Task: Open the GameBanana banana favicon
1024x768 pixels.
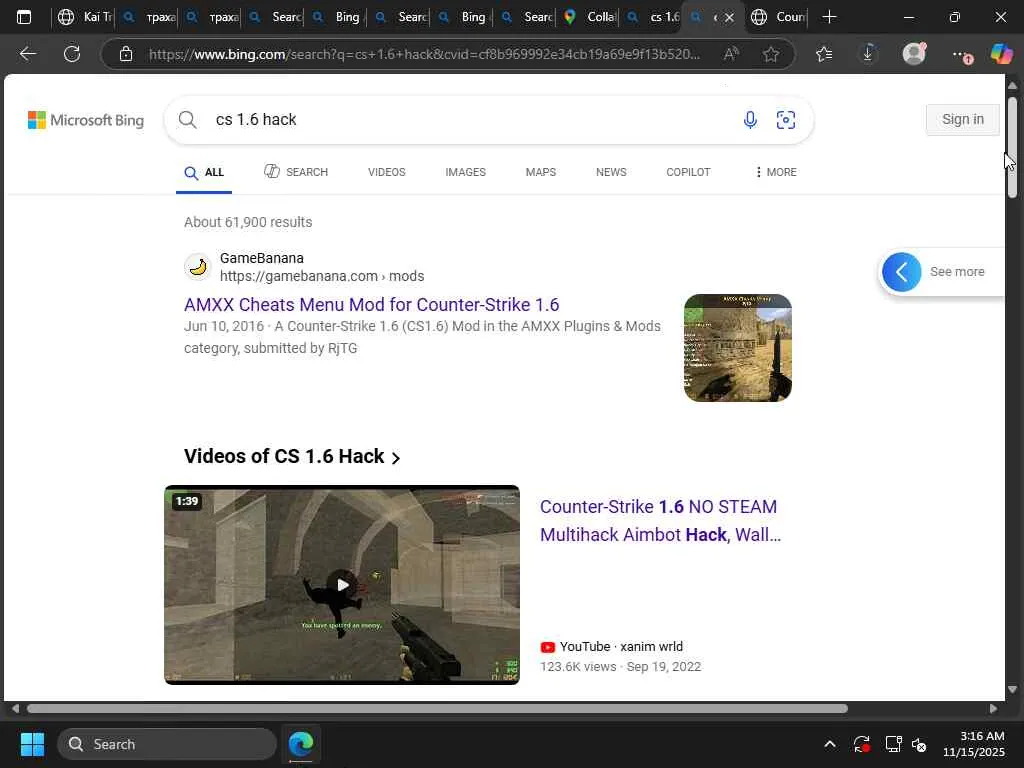Action: (198, 267)
